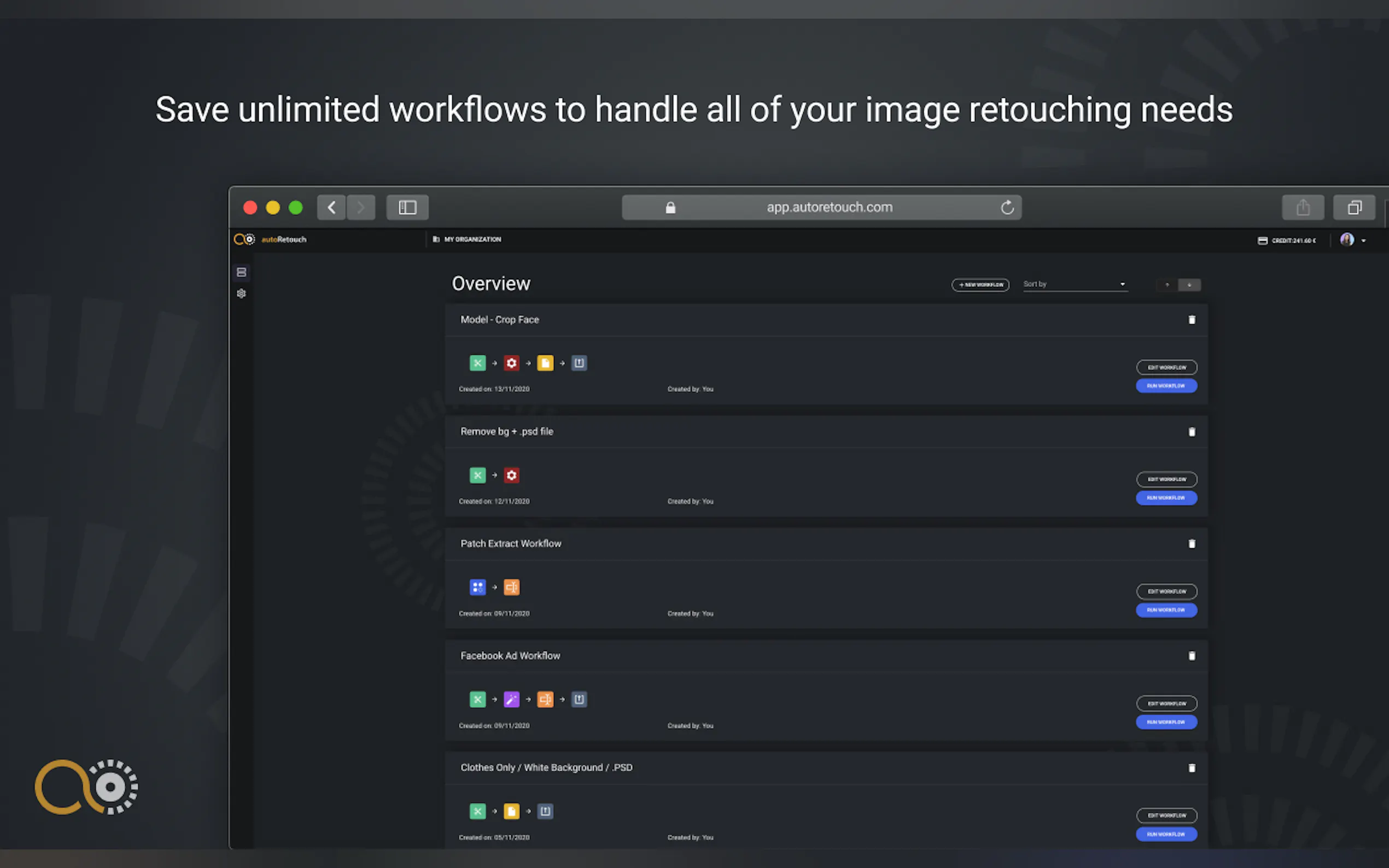Screen dimensions: 1389x868
Task: Click the blue grid step icon in Patch Extract Workflow
Action: (477, 587)
